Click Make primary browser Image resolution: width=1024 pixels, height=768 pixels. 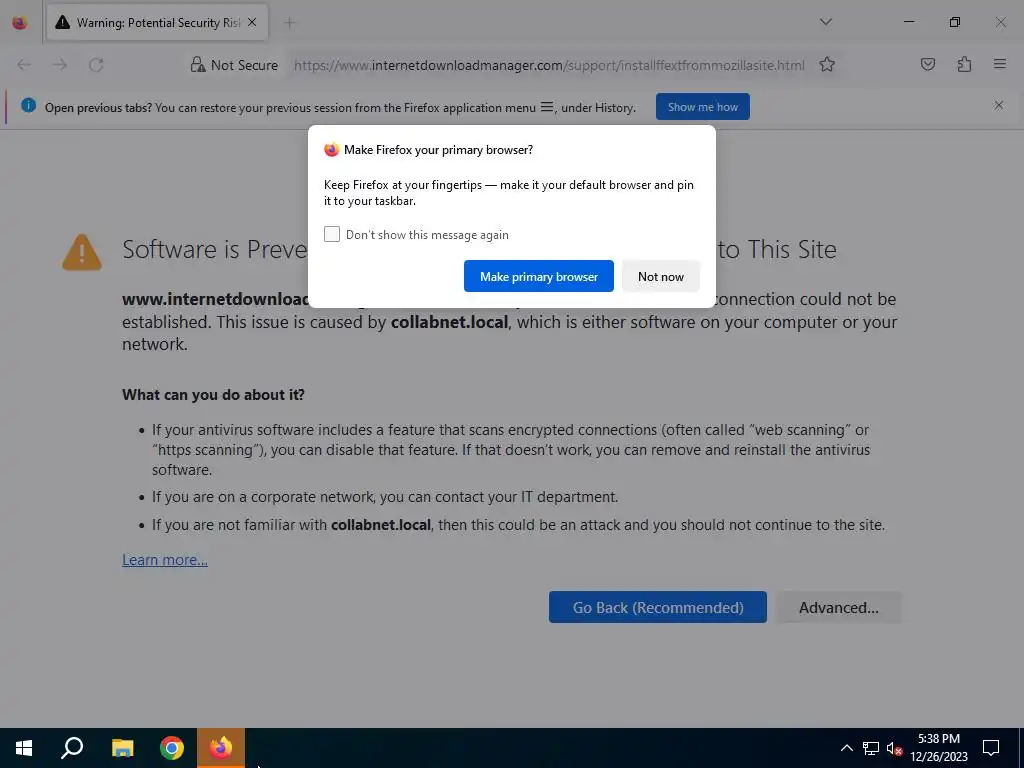539,276
